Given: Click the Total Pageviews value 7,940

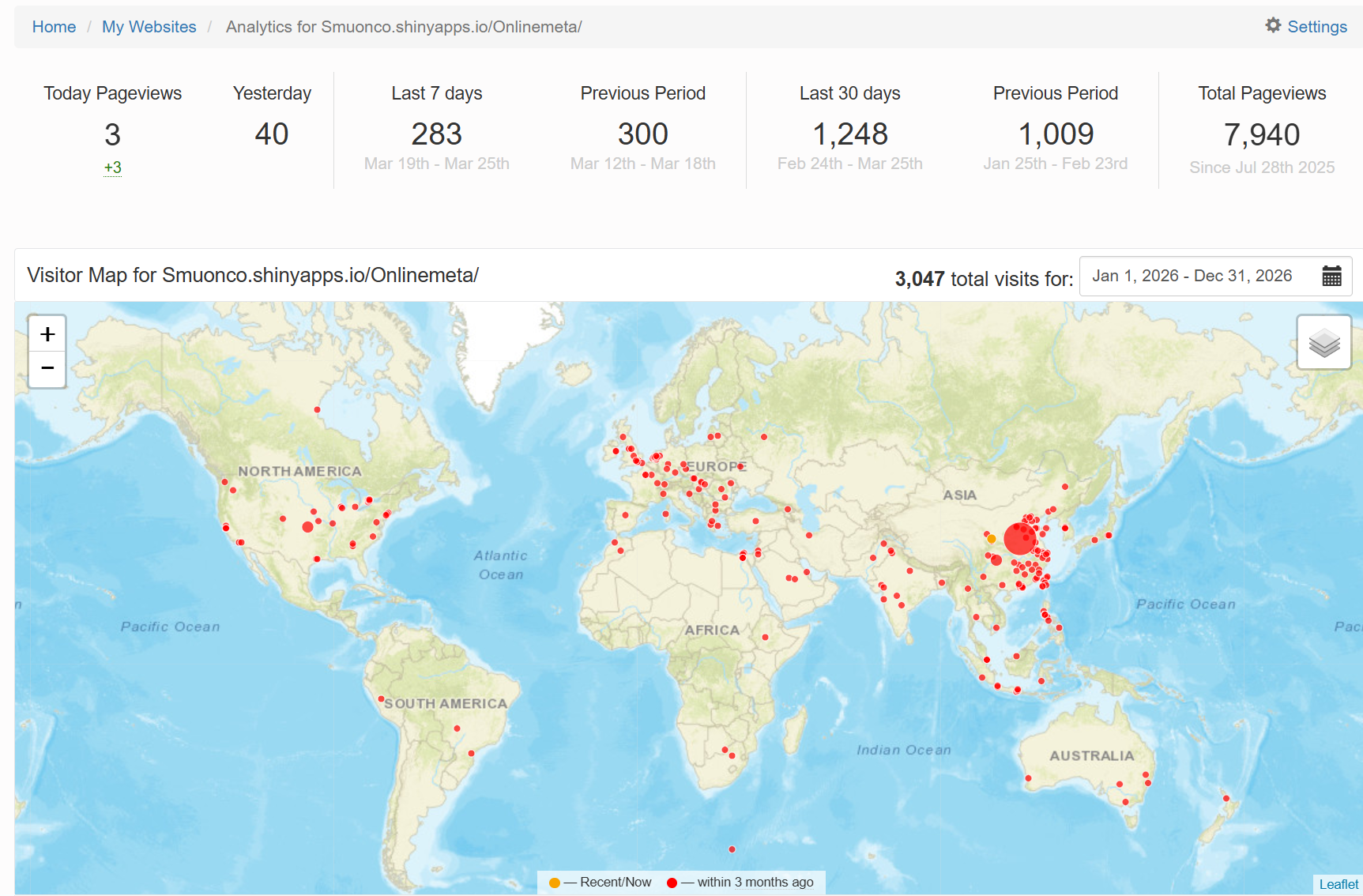Looking at the screenshot, I should pyautogui.click(x=1261, y=135).
